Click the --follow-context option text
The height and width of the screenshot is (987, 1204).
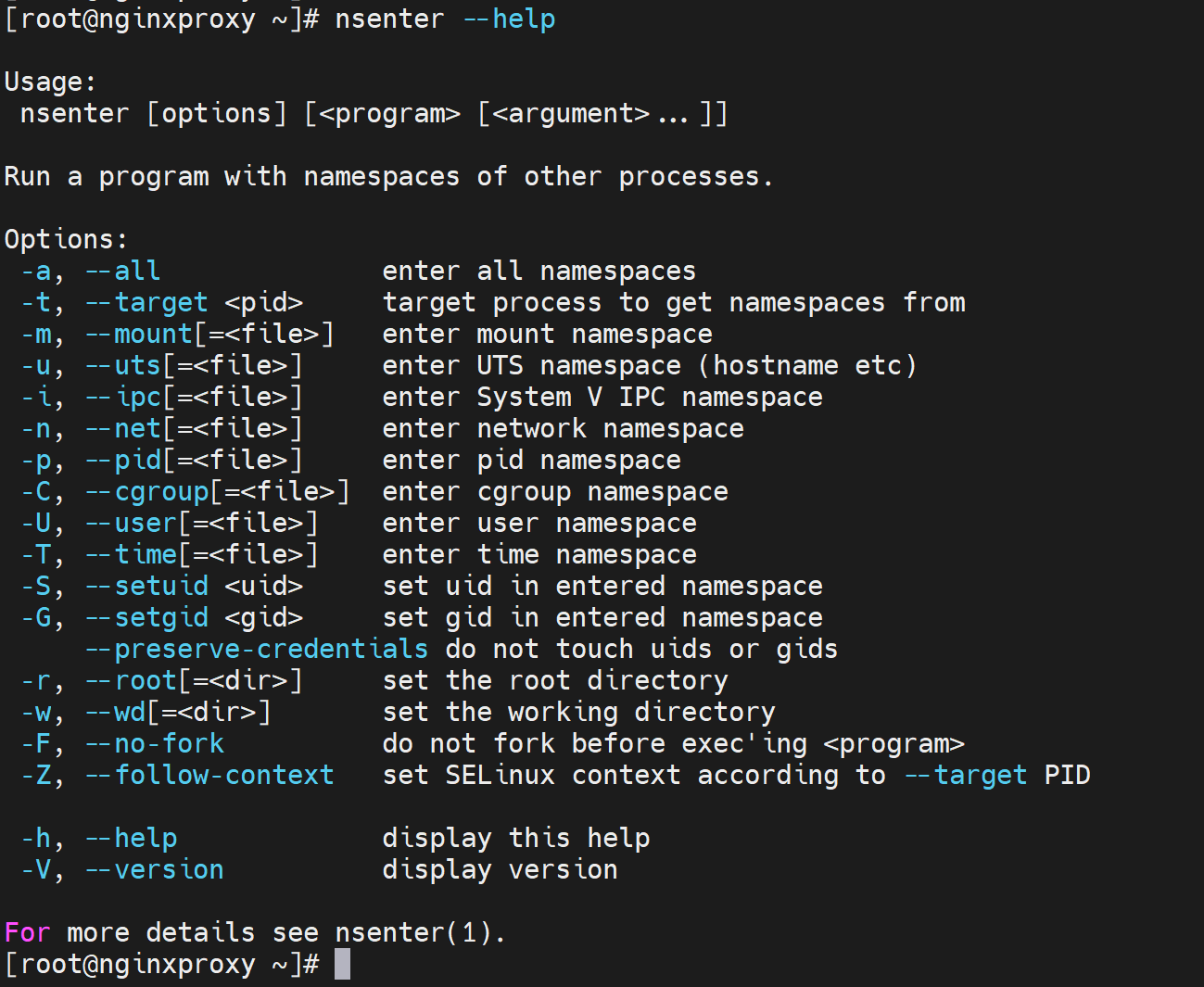[209, 775]
